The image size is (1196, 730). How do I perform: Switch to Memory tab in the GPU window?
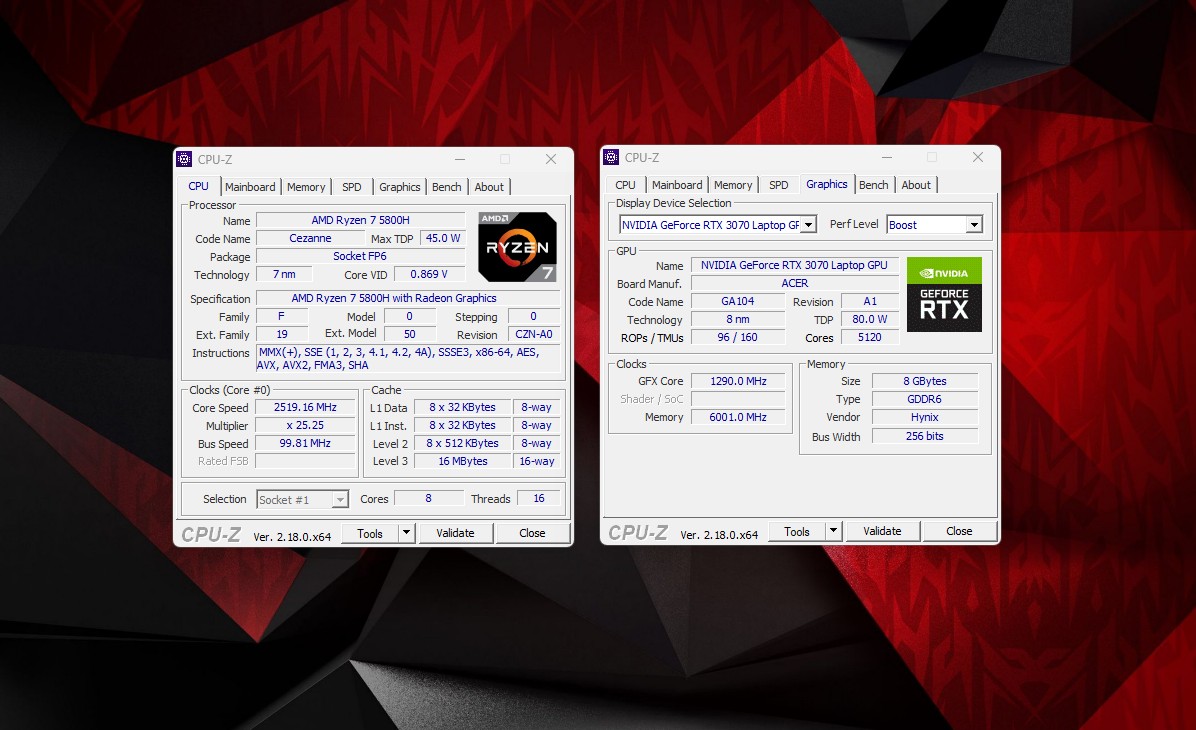(x=733, y=185)
